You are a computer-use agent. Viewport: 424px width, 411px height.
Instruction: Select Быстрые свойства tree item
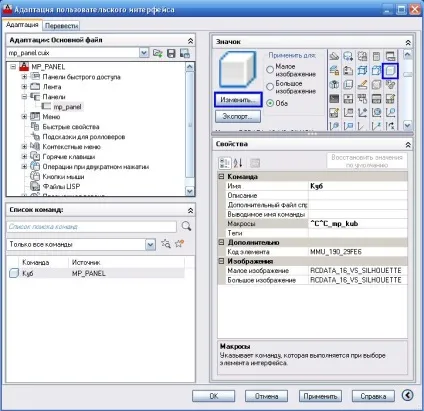[71, 127]
